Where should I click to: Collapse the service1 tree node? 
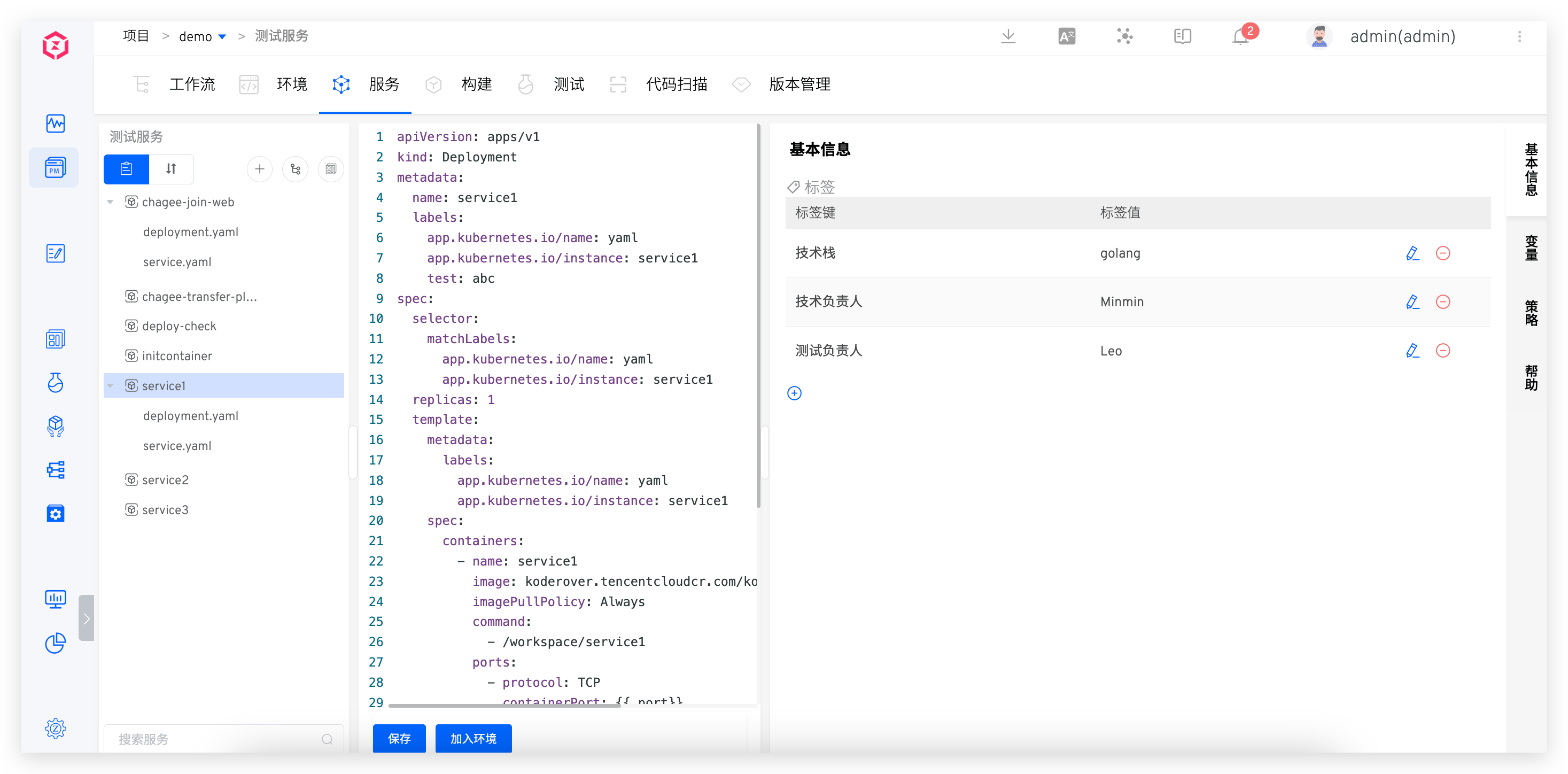point(110,386)
